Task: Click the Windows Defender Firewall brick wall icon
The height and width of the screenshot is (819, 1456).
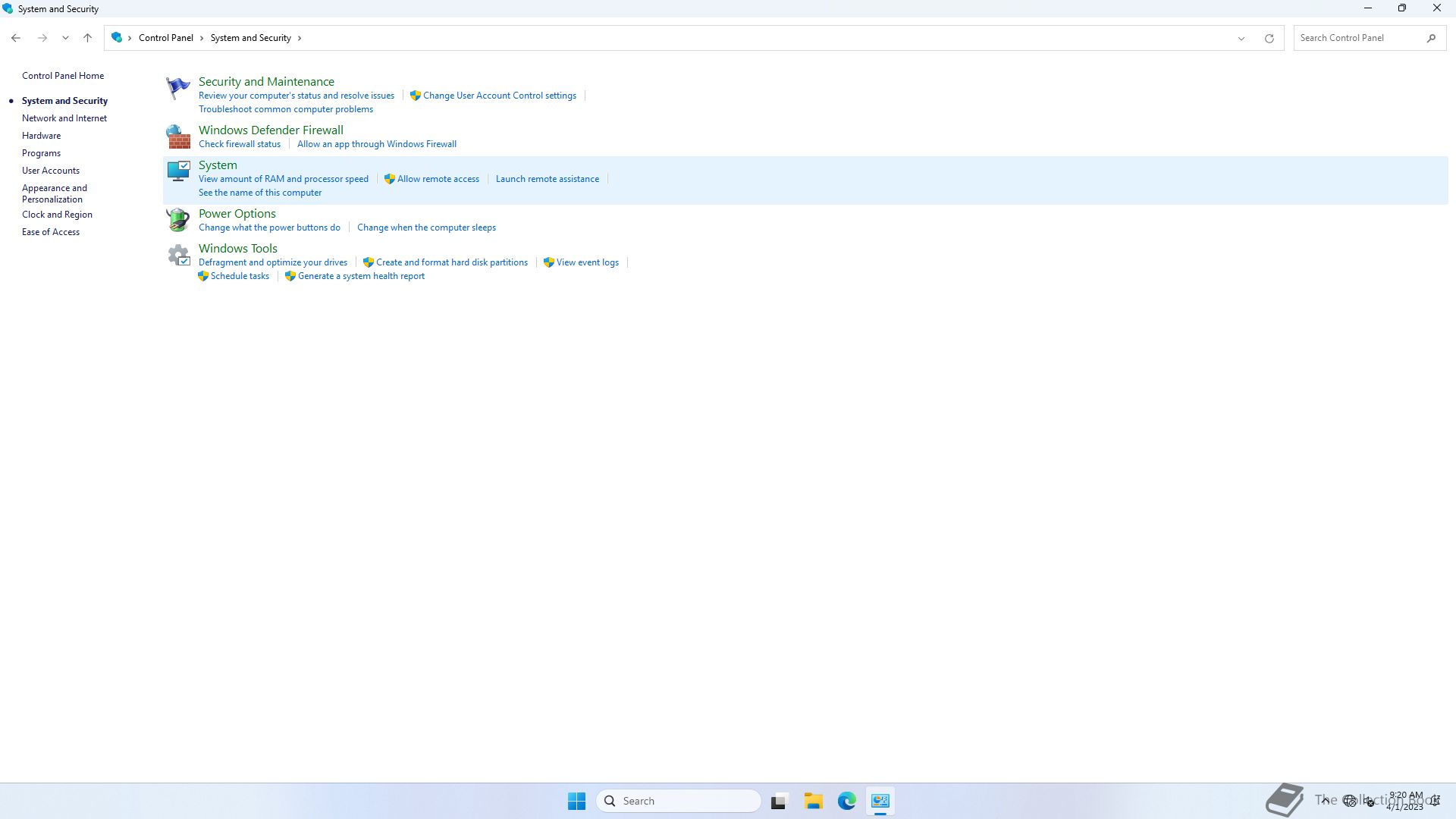Action: click(x=178, y=136)
